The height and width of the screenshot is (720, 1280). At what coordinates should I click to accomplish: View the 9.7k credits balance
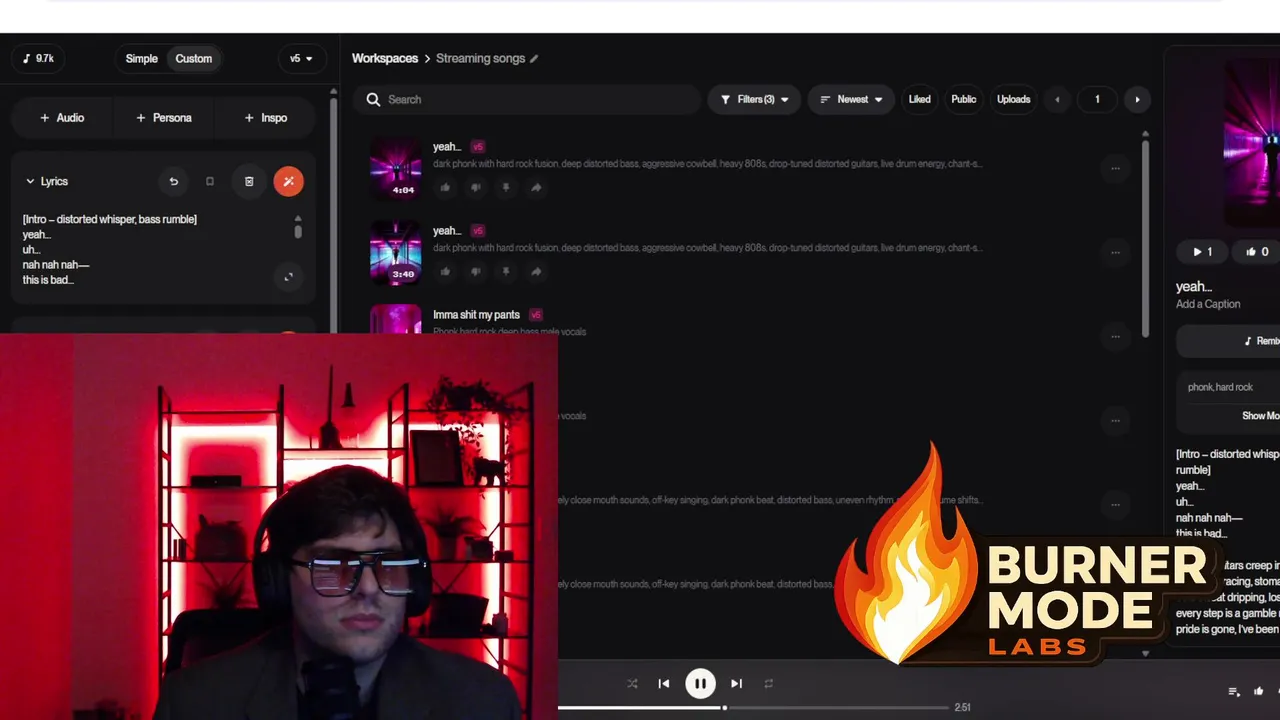click(38, 58)
